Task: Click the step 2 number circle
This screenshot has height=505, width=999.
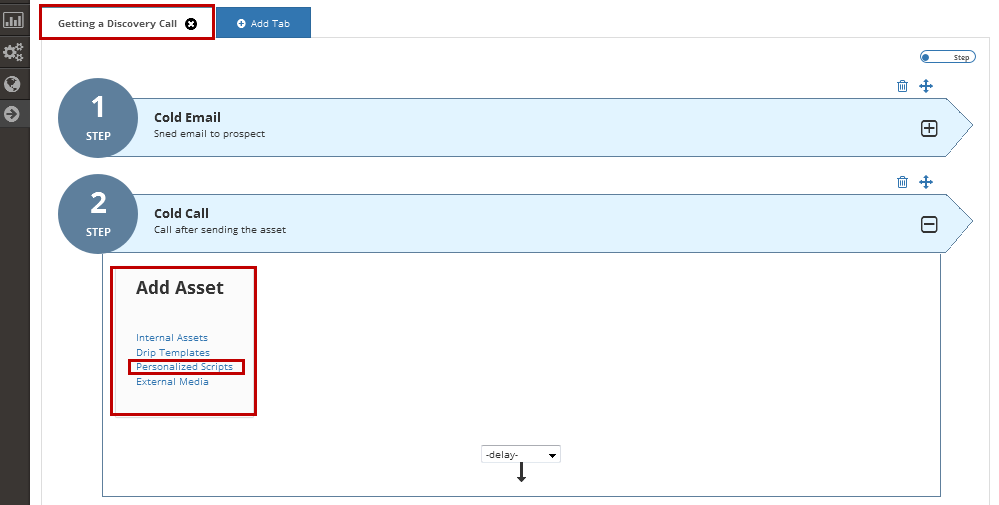Action: tap(97, 214)
